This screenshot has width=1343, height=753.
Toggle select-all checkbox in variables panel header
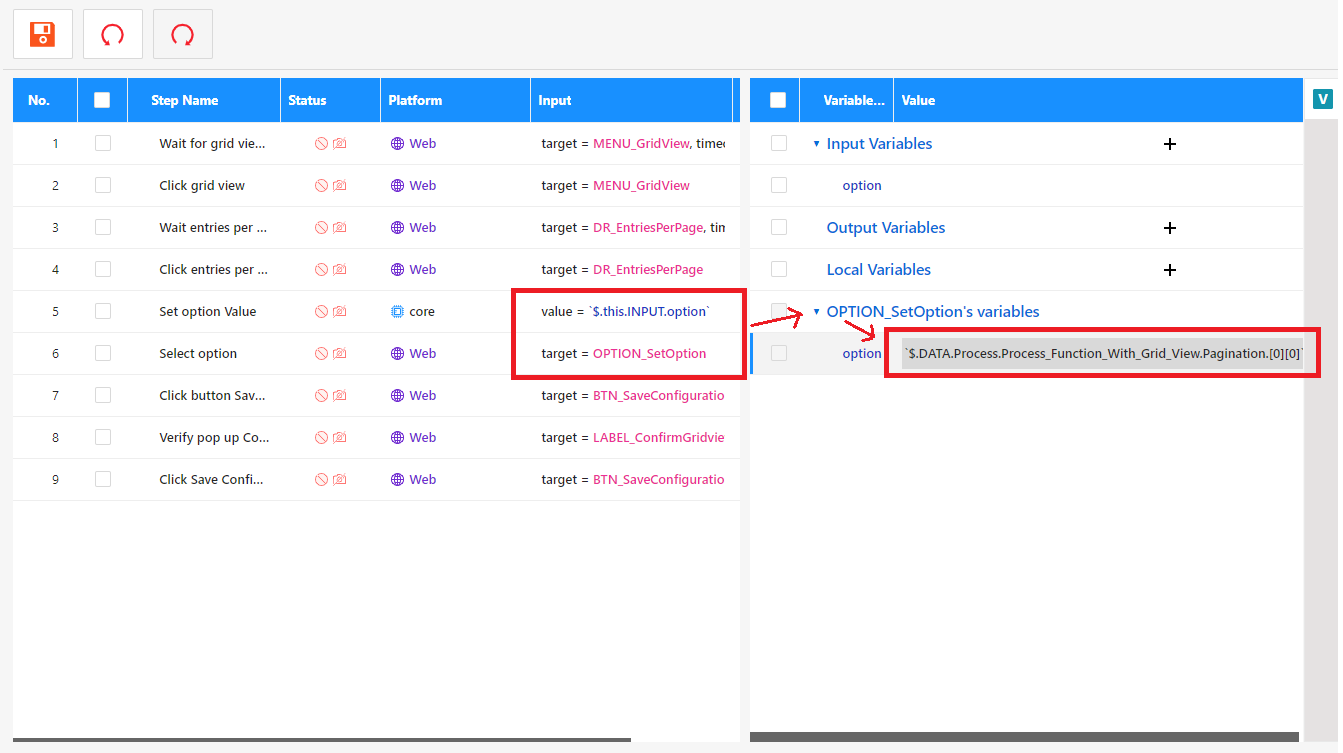point(778,100)
